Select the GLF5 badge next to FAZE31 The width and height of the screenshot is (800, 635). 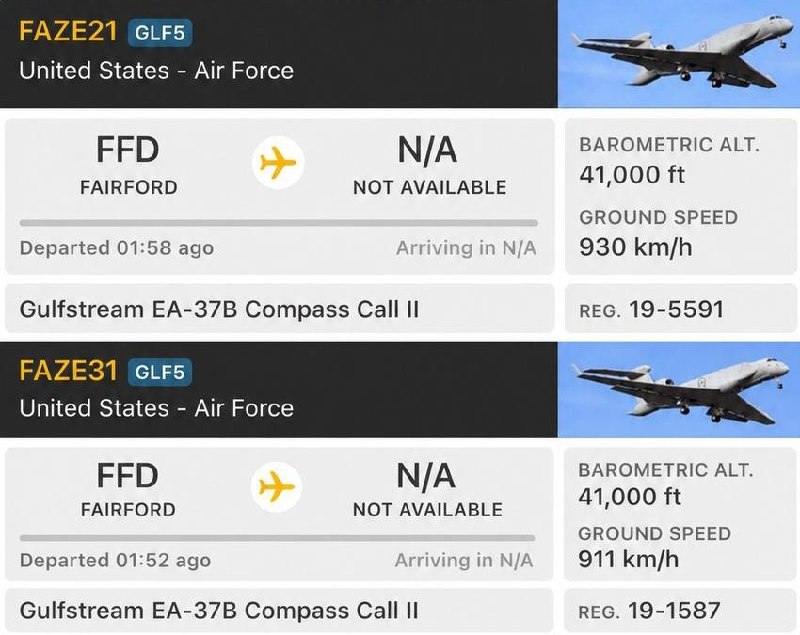160,372
